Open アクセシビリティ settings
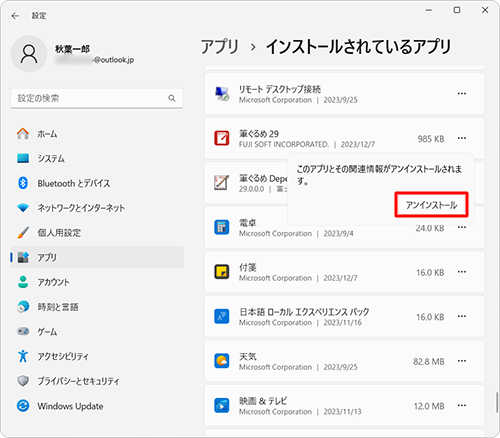 click(97, 356)
